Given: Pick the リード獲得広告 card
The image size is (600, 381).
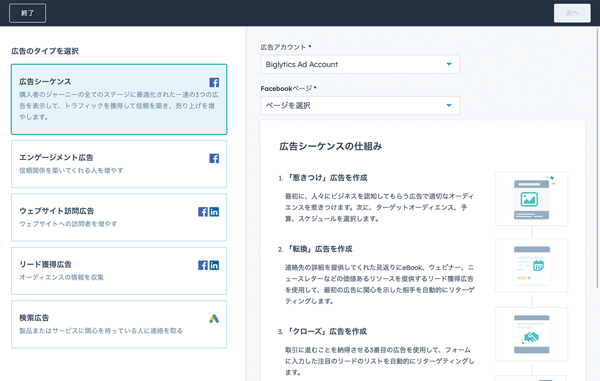Looking at the screenshot, I should coord(119,271).
